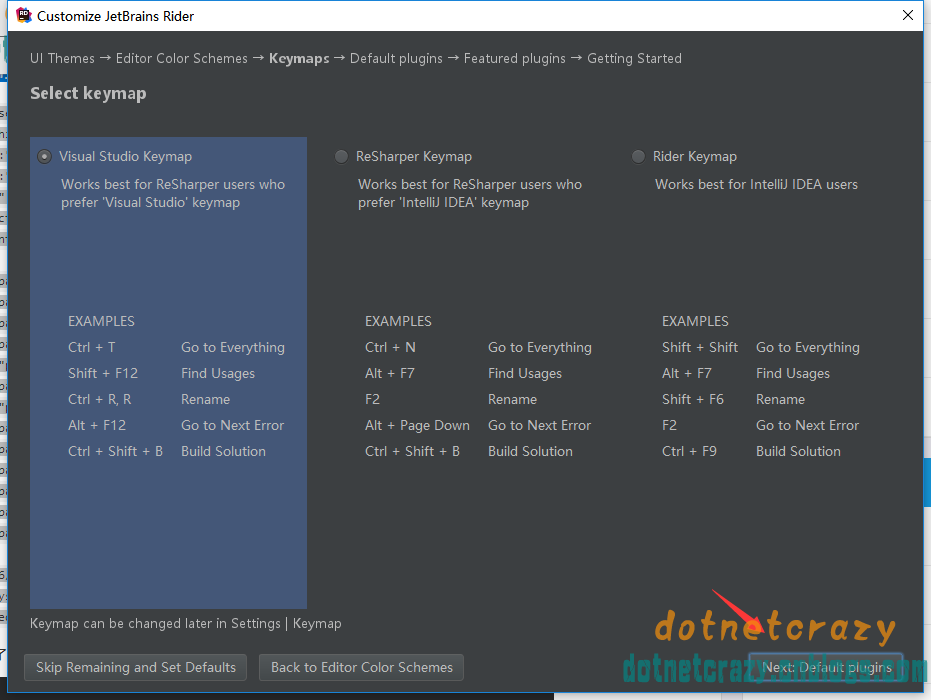Click 'Ctrl + N' shortcut in ReSharper examples
Image resolution: width=931 pixels, height=700 pixels.
pyautogui.click(x=390, y=347)
